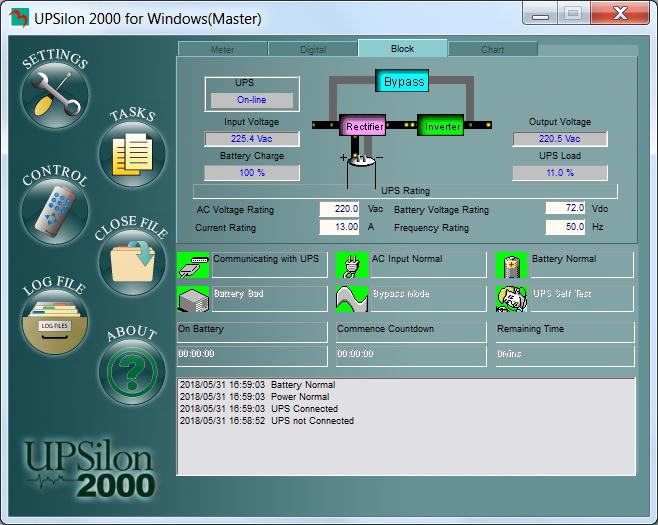Open the About question mark icon
658x525 pixels.
click(132, 372)
